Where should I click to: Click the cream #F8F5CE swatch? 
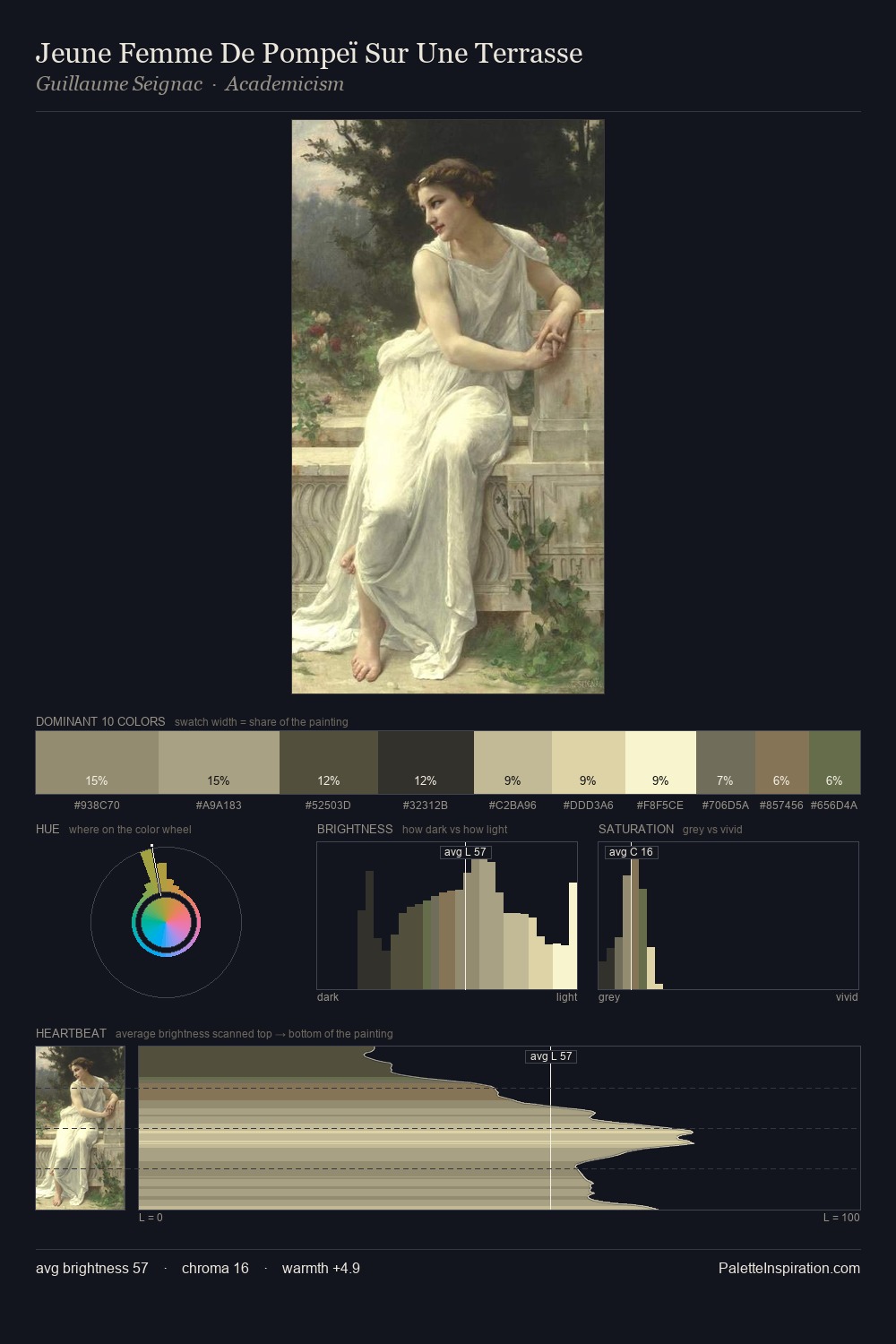pos(660,762)
